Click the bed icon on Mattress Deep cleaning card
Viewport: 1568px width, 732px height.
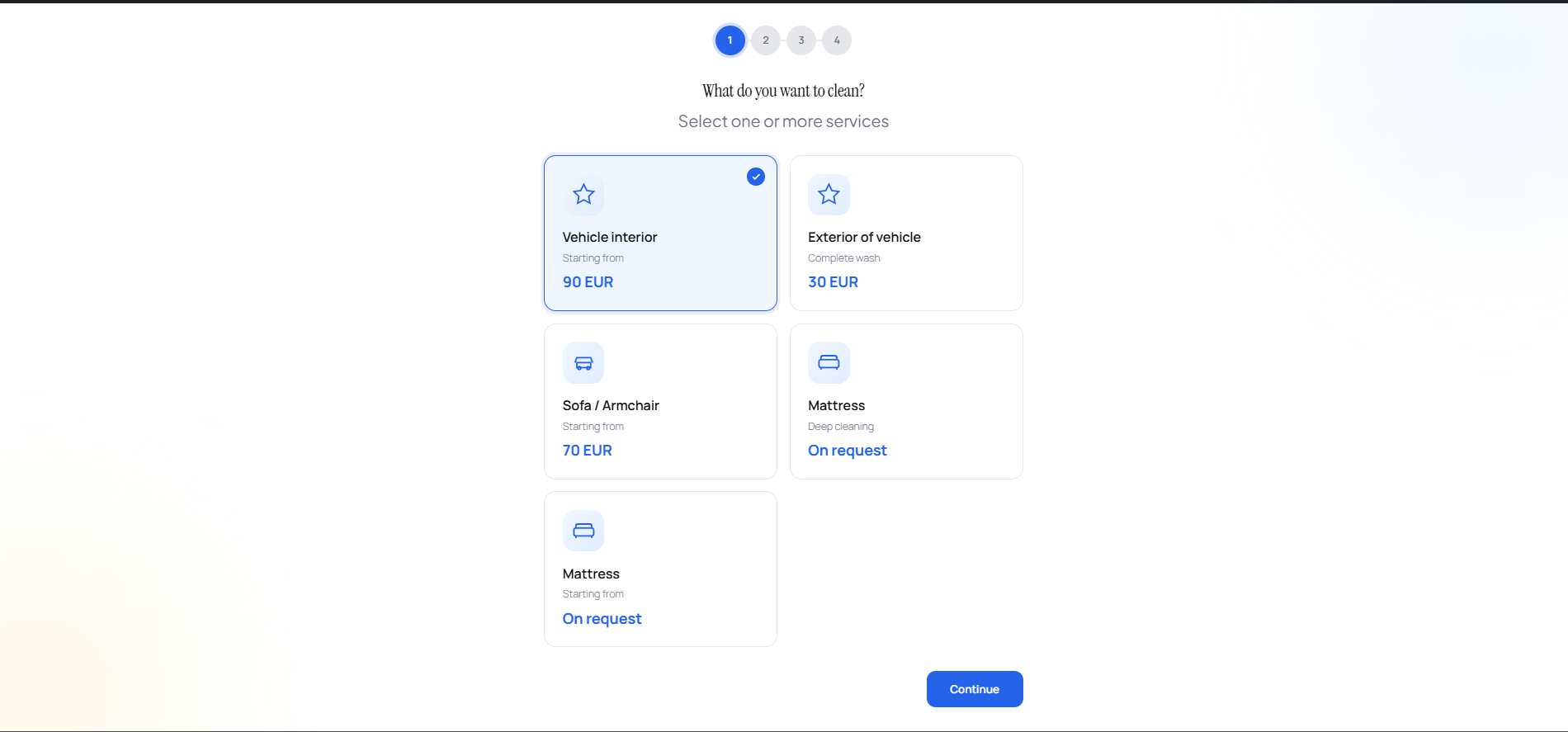click(x=829, y=363)
